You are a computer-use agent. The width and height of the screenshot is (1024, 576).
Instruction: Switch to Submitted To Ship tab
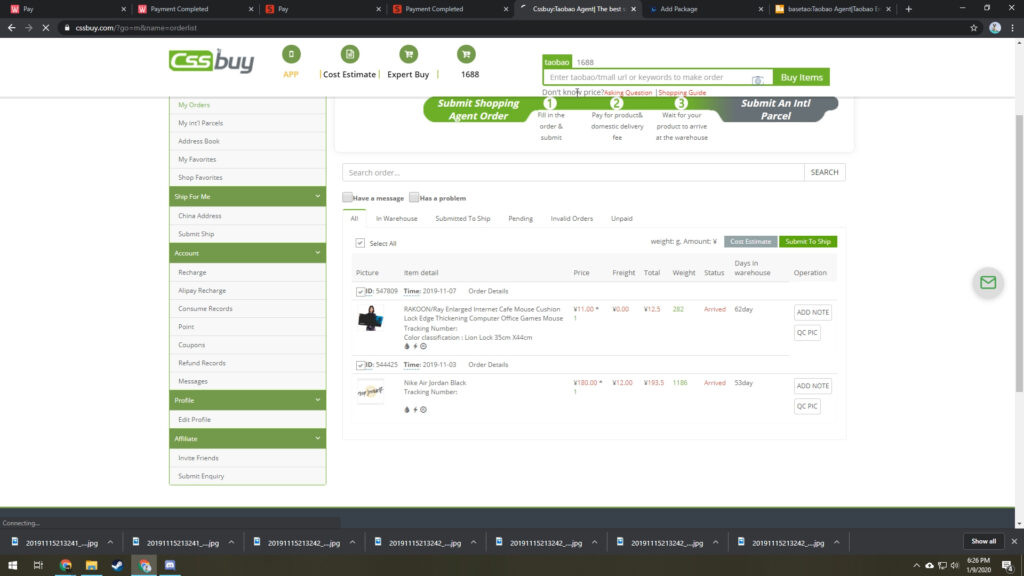pyautogui.click(x=462, y=218)
